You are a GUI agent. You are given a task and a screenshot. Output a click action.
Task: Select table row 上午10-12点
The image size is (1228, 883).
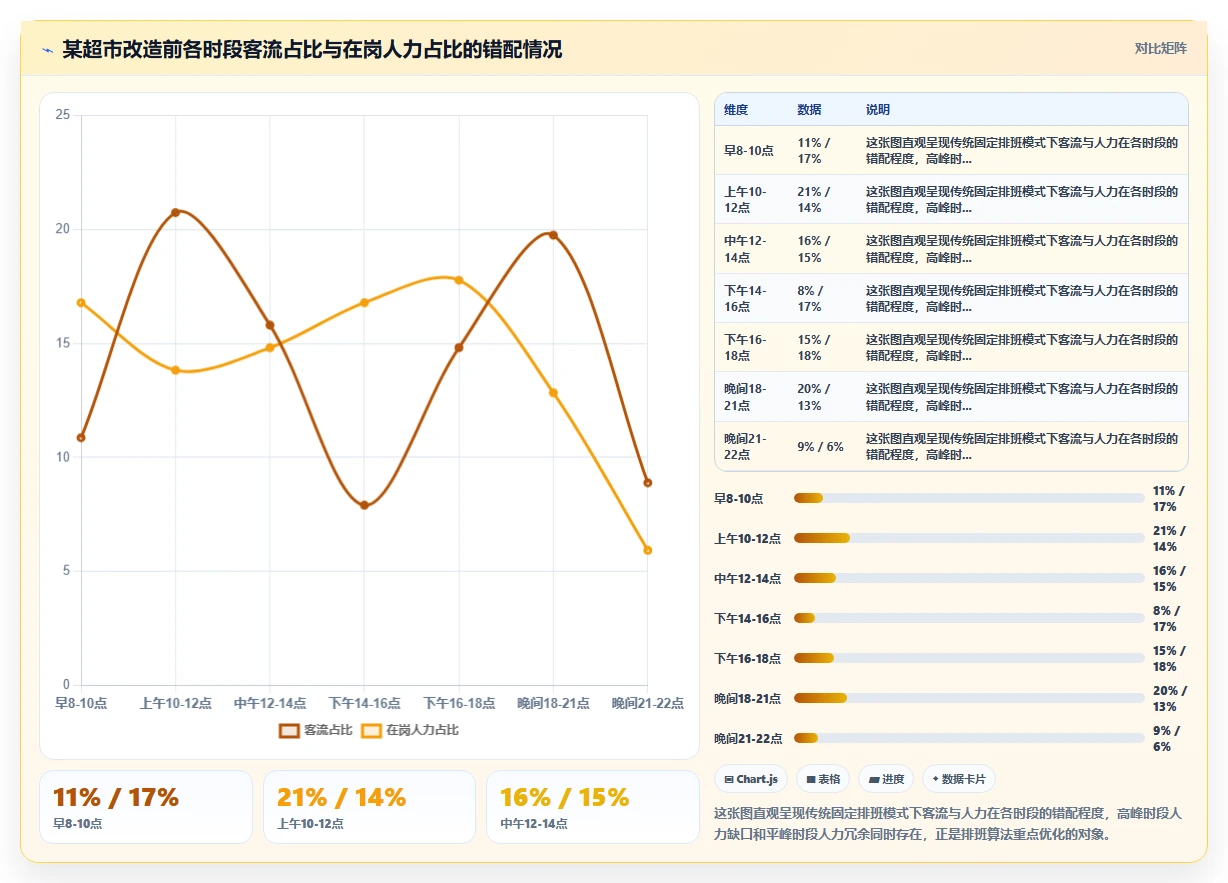coord(951,200)
